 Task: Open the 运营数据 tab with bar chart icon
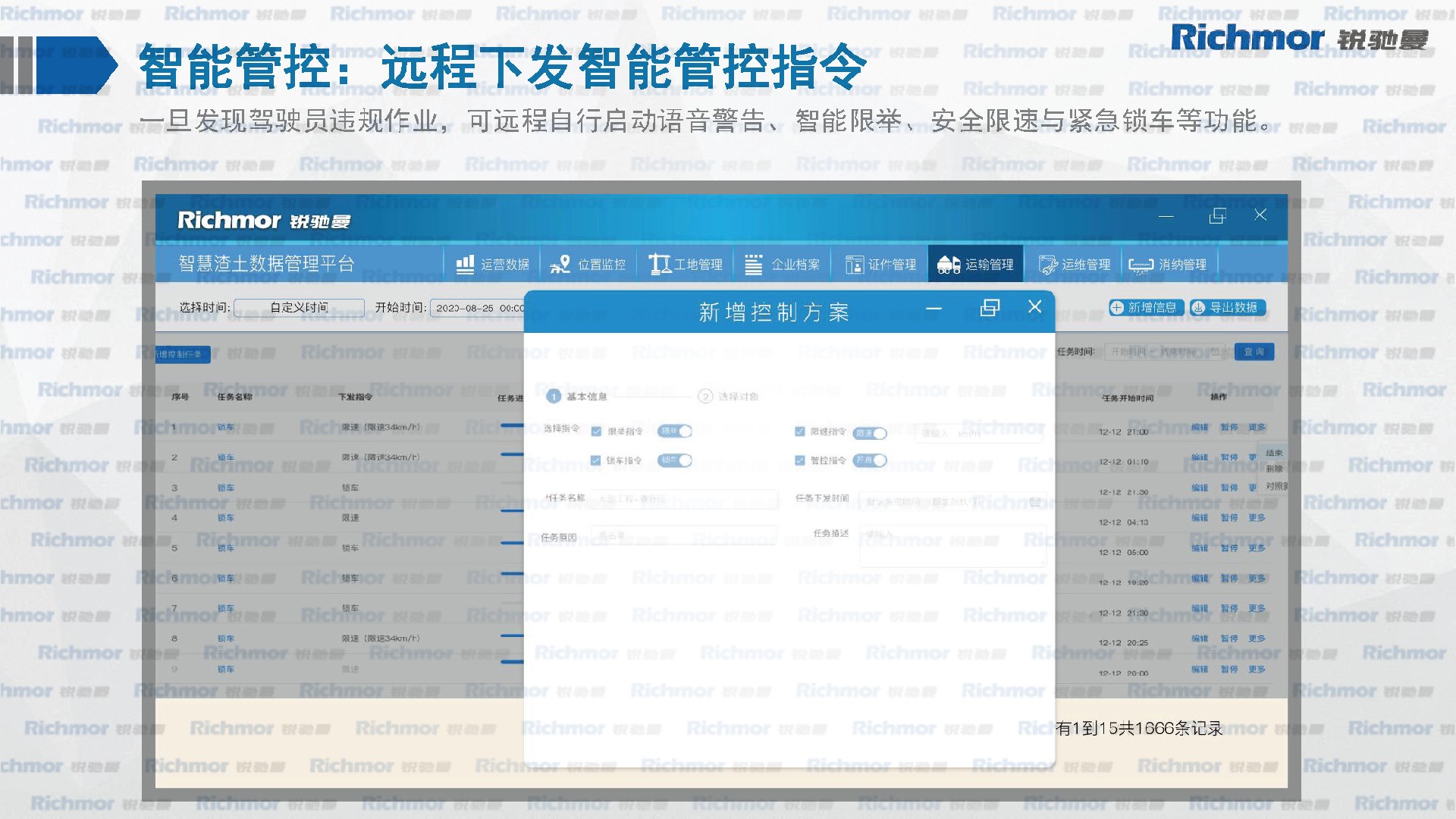(492, 264)
